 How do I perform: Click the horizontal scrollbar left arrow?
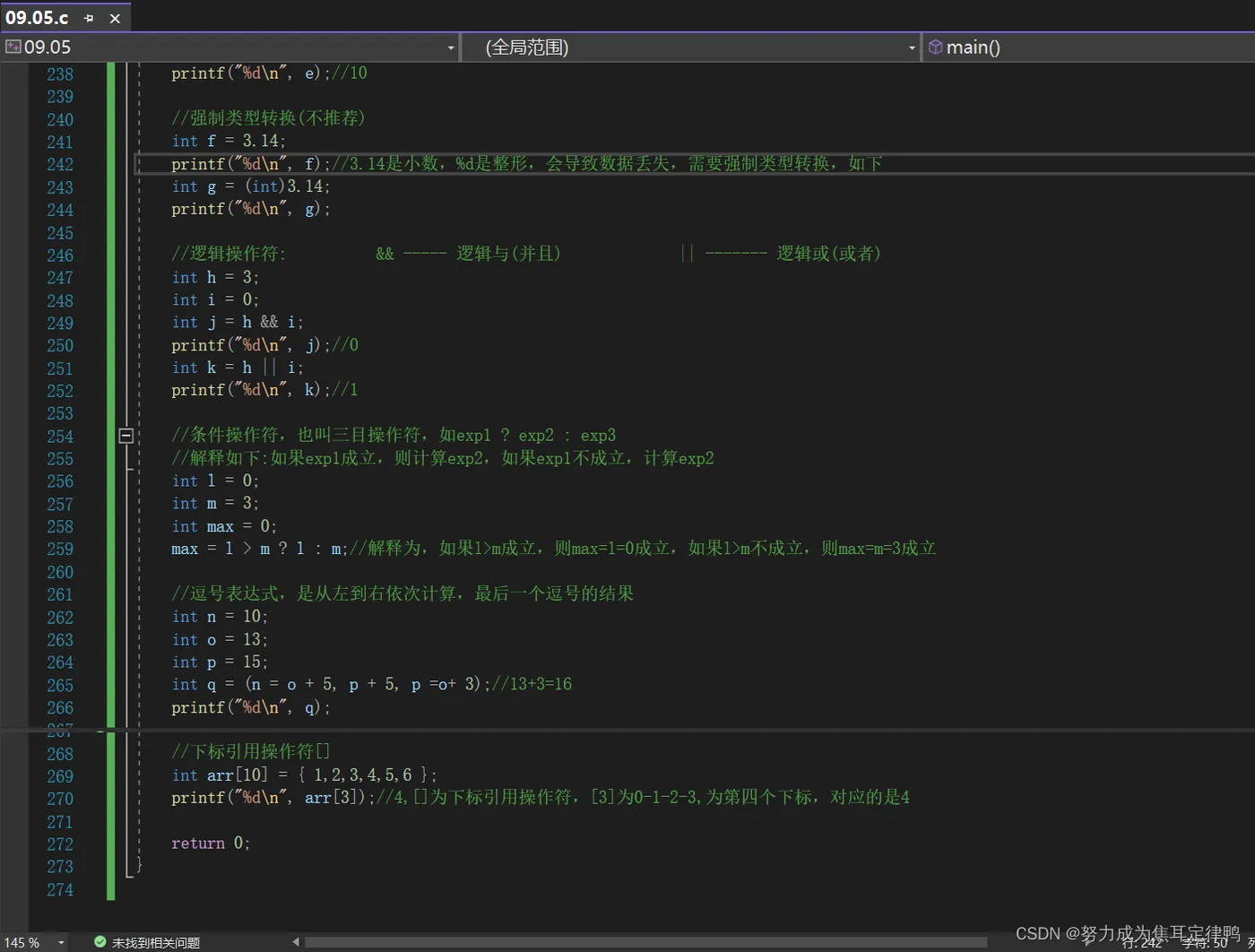(296, 942)
